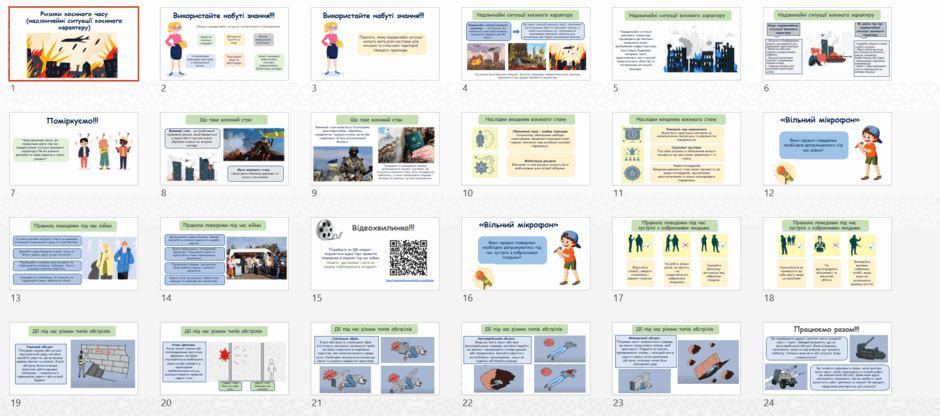Select slide 13 with people in winter coats

(74, 254)
